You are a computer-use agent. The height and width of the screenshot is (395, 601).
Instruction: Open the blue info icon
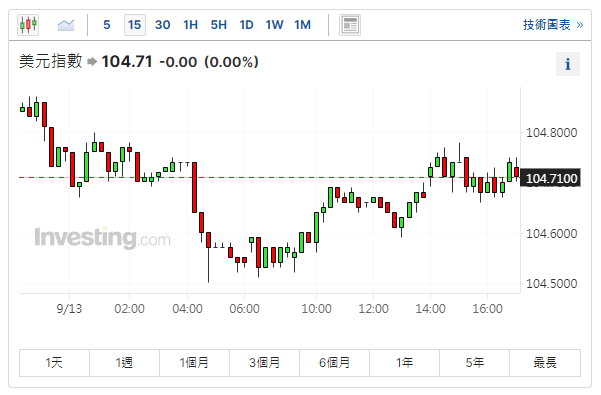click(568, 64)
